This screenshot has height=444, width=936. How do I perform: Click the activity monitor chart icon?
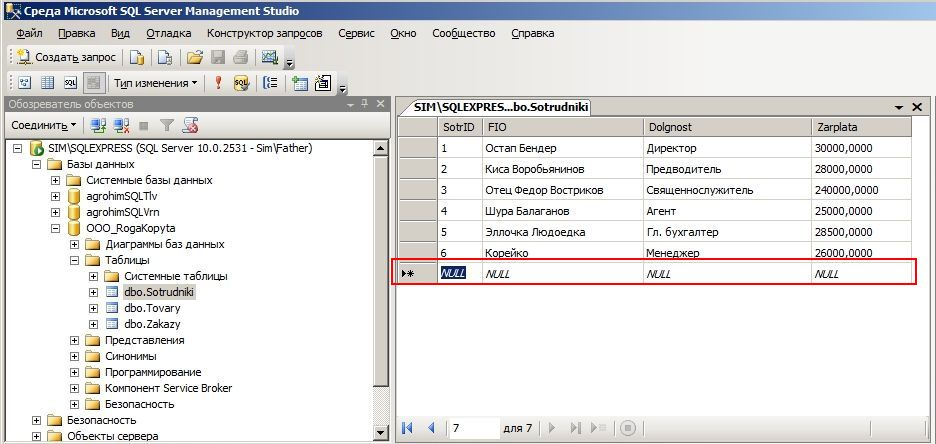coord(270,57)
